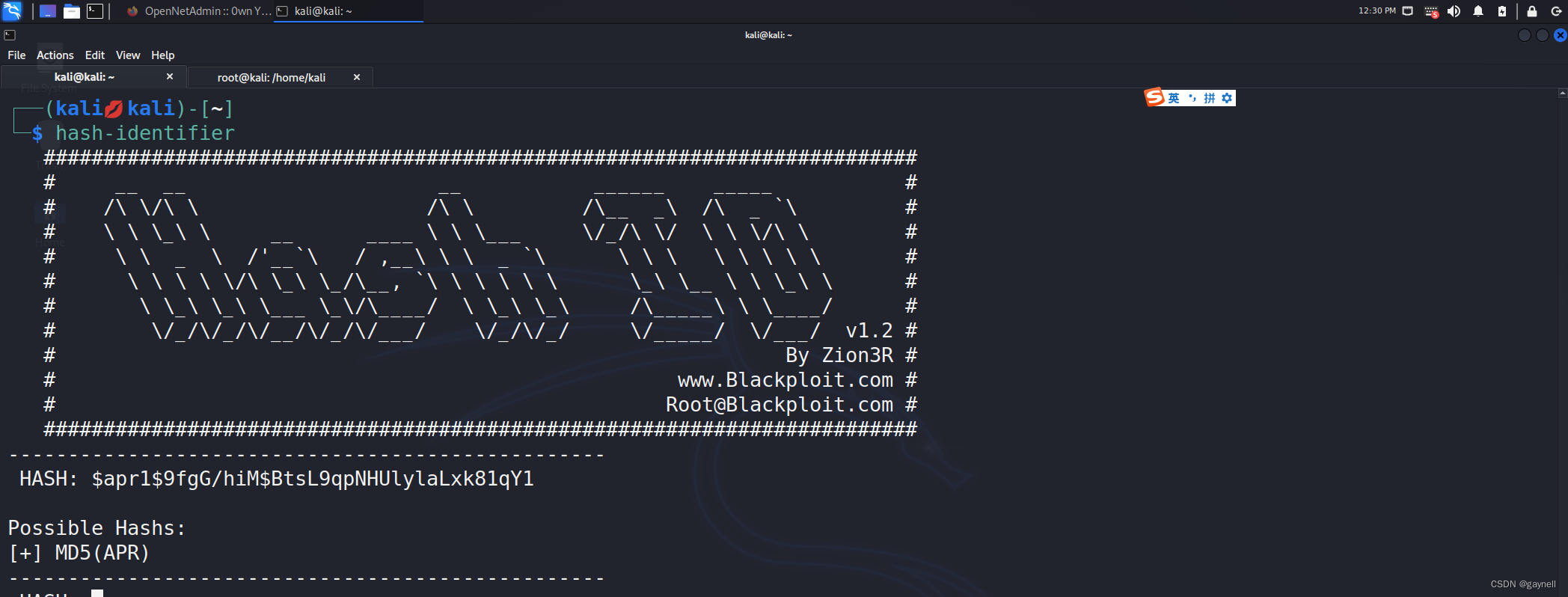The height and width of the screenshot is (597, 1568).
Task: Click the panel clock showing 12:30 PM
Action: click(x=1377, y=11)
